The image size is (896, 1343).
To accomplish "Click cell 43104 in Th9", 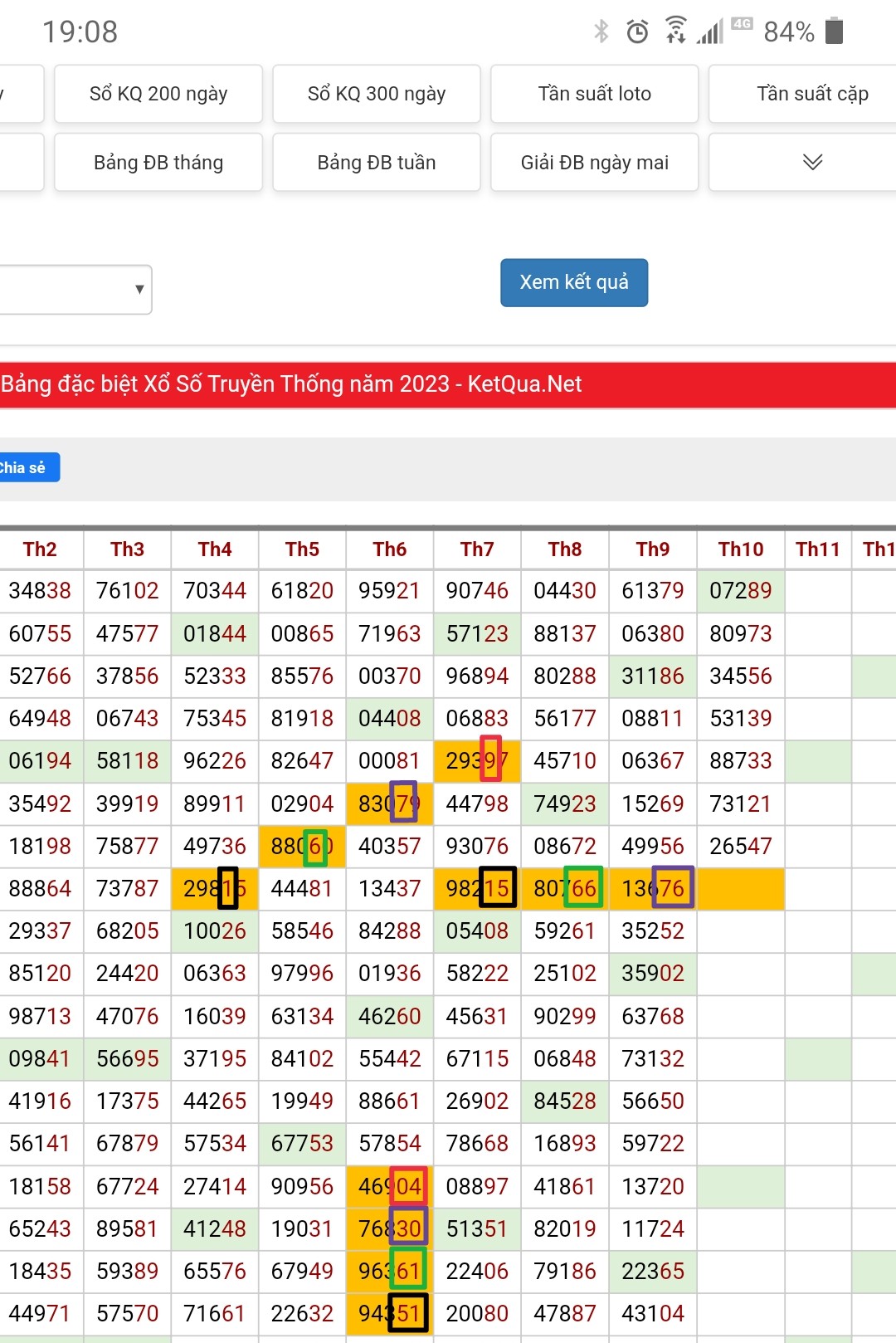I will click(x=653, y=1314).
